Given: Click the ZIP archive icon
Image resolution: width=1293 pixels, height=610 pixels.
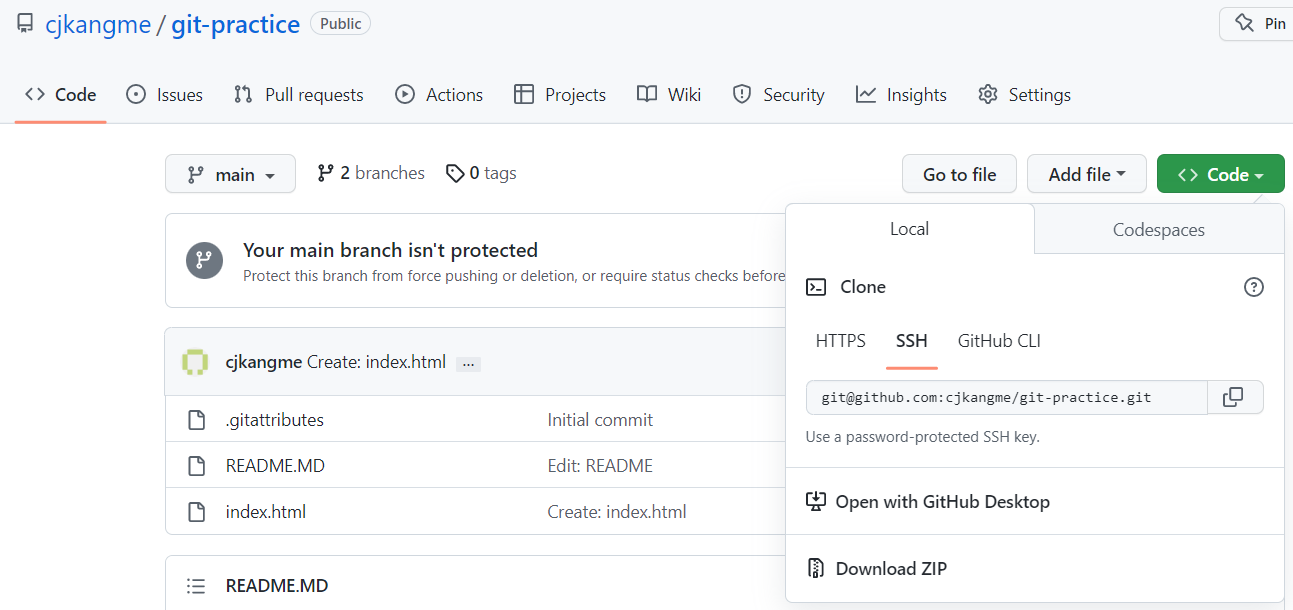Looking at the screenshot, I should point(816,568).
